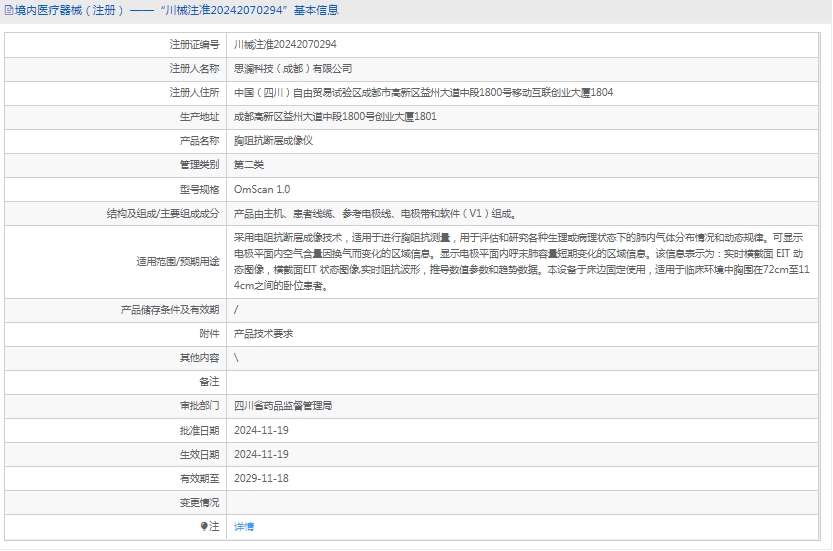This screenshot has width=833, height=551.
Task: Click the expiry date 2029-11-18
Action: tap(261, 478)
